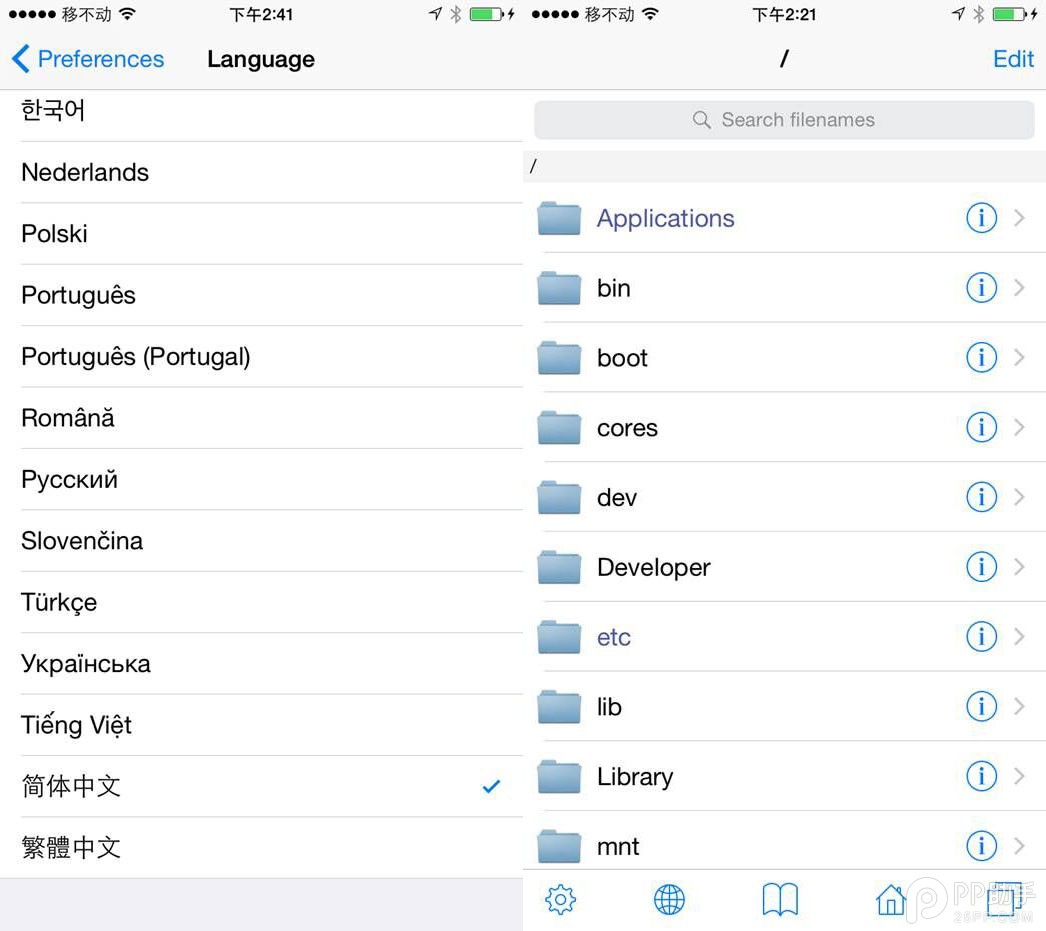Select Українська language

(x=262, y=663)
